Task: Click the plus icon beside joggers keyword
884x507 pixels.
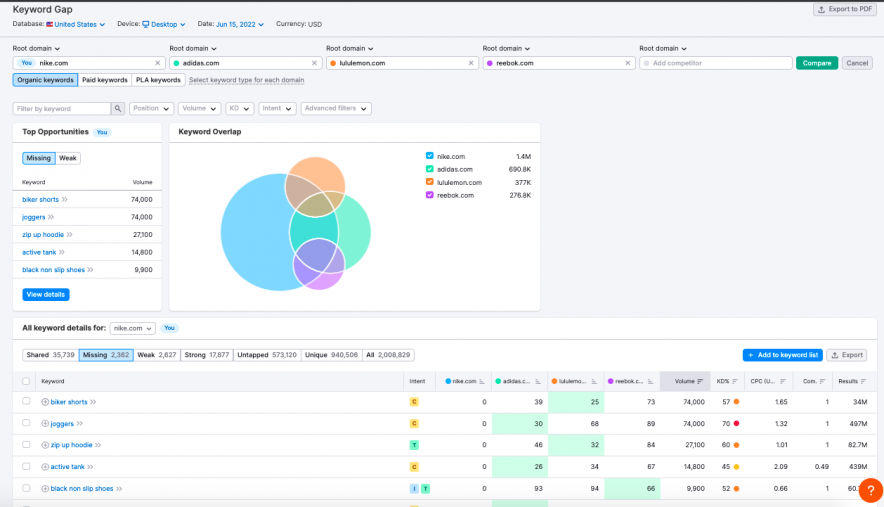Action: point(45,423)
